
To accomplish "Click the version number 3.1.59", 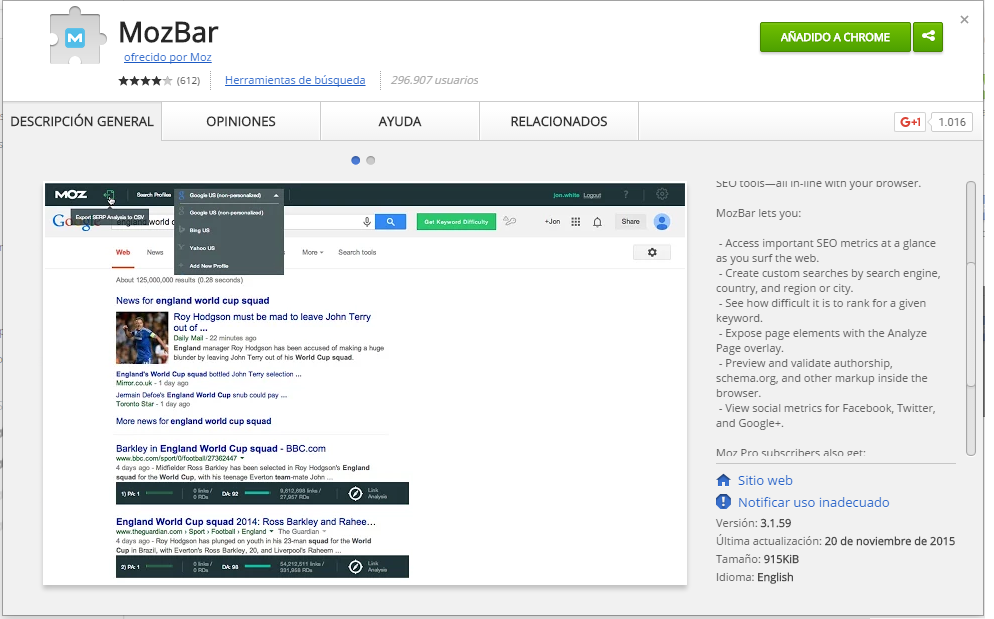I will [x=776, y=523].
